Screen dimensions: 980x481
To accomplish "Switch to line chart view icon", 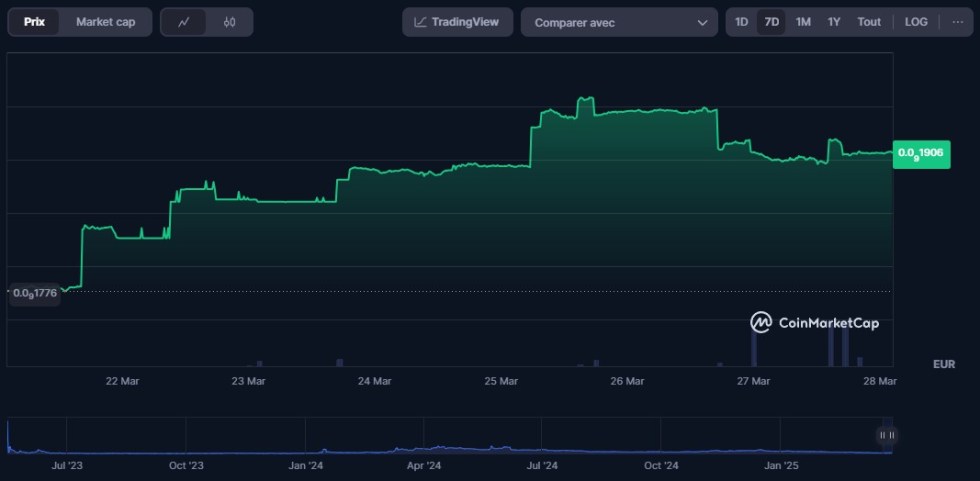I will (184, 22).
